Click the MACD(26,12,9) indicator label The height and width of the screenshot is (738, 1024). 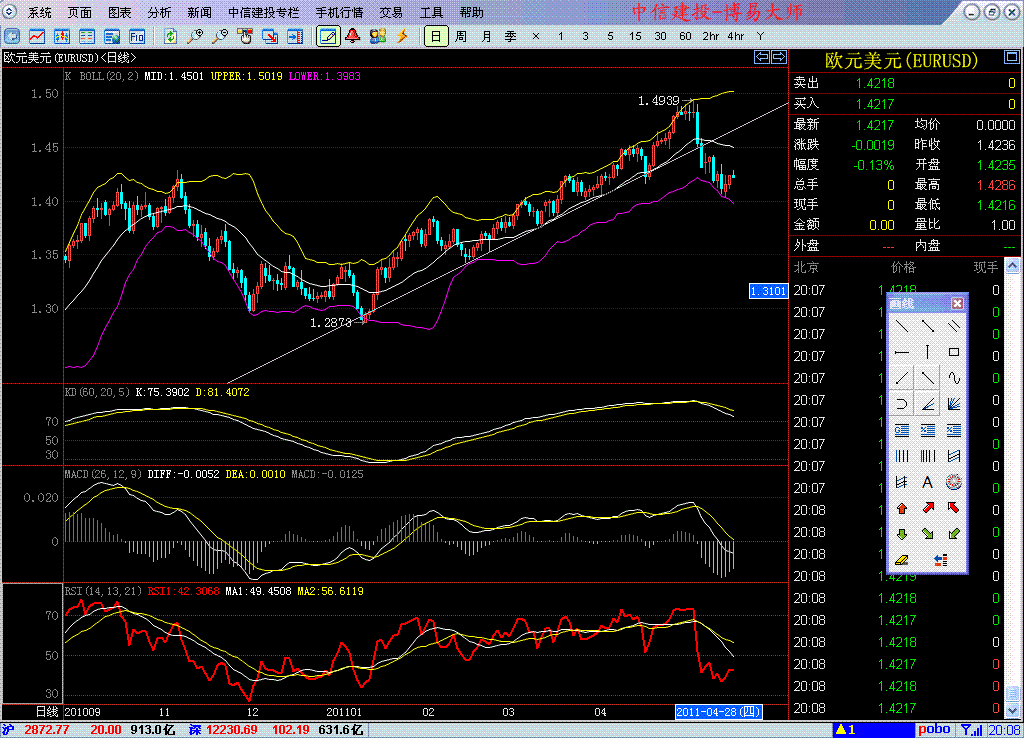[103, 474]
